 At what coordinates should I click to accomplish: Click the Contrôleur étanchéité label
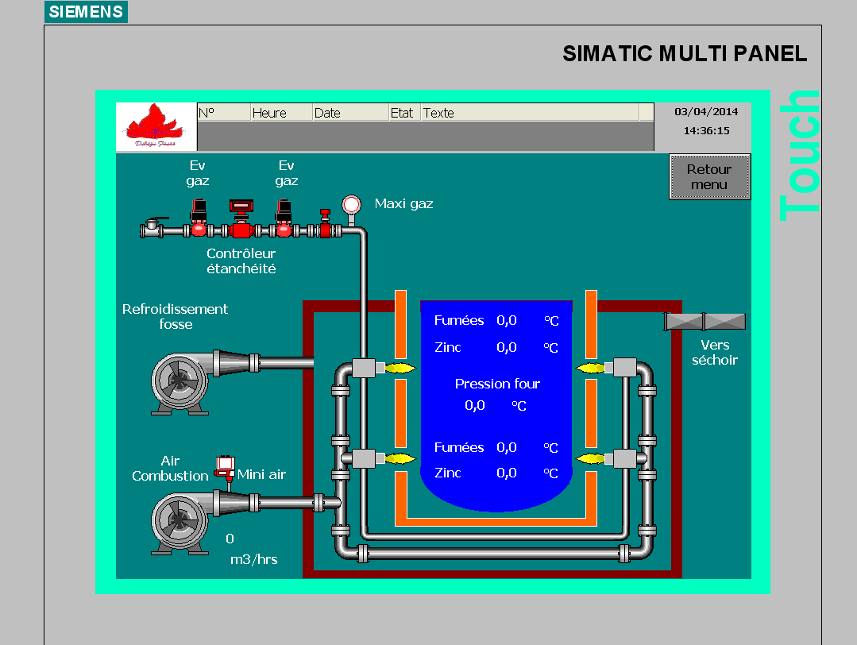(x=241, y=261)
